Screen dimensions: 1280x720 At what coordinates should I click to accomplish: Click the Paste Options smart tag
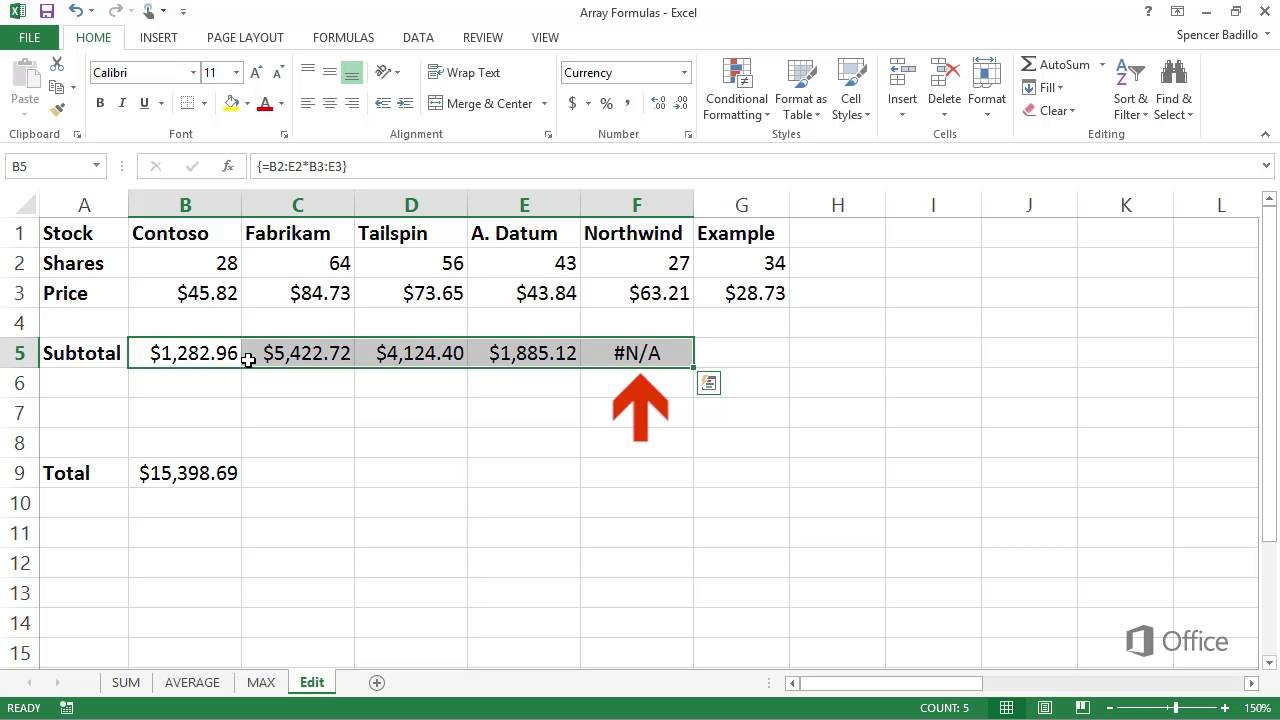coord(708,383)
